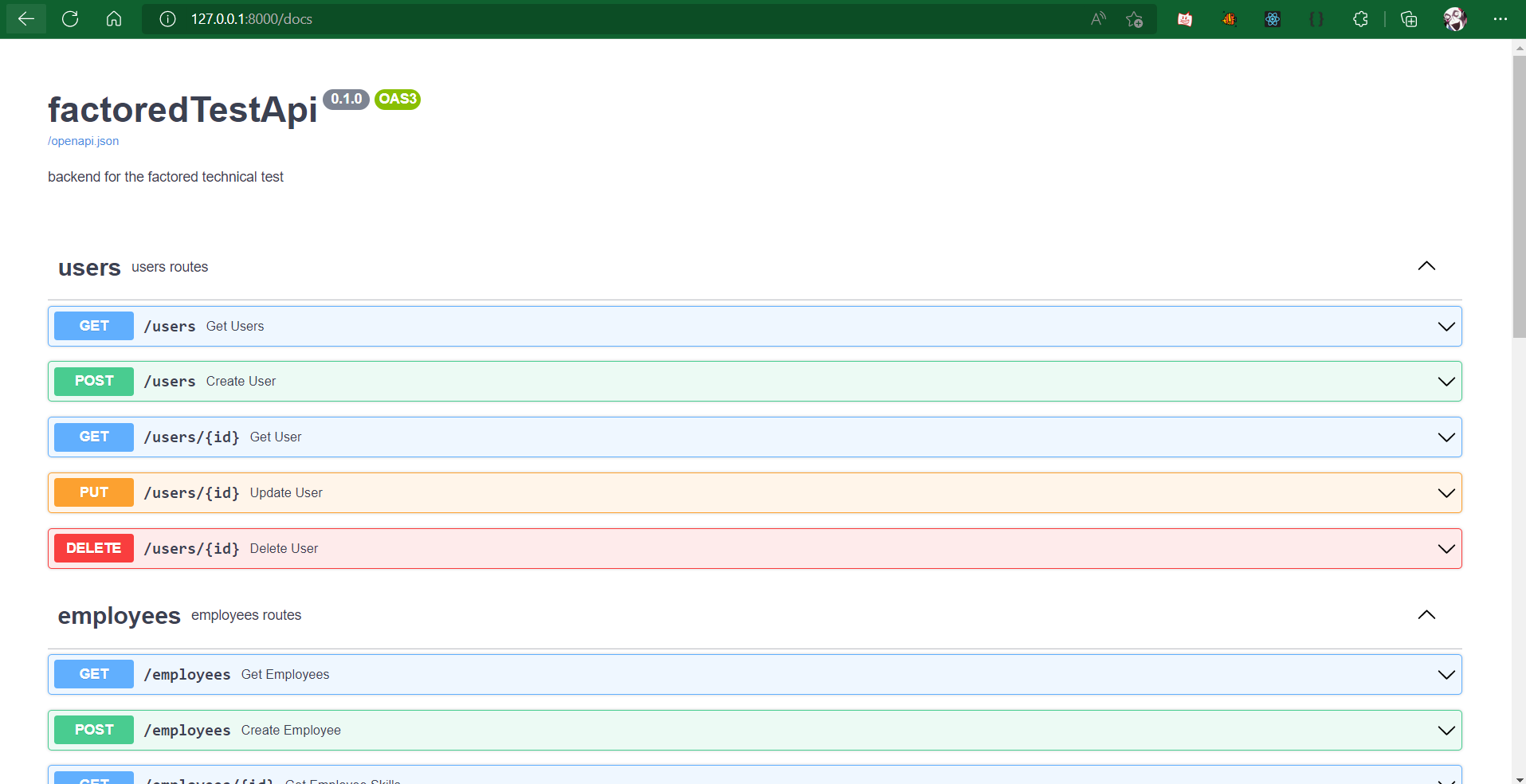The image size is (1526, 784).
Task: Click the POST badge for Create User
Action: [94, 381]
